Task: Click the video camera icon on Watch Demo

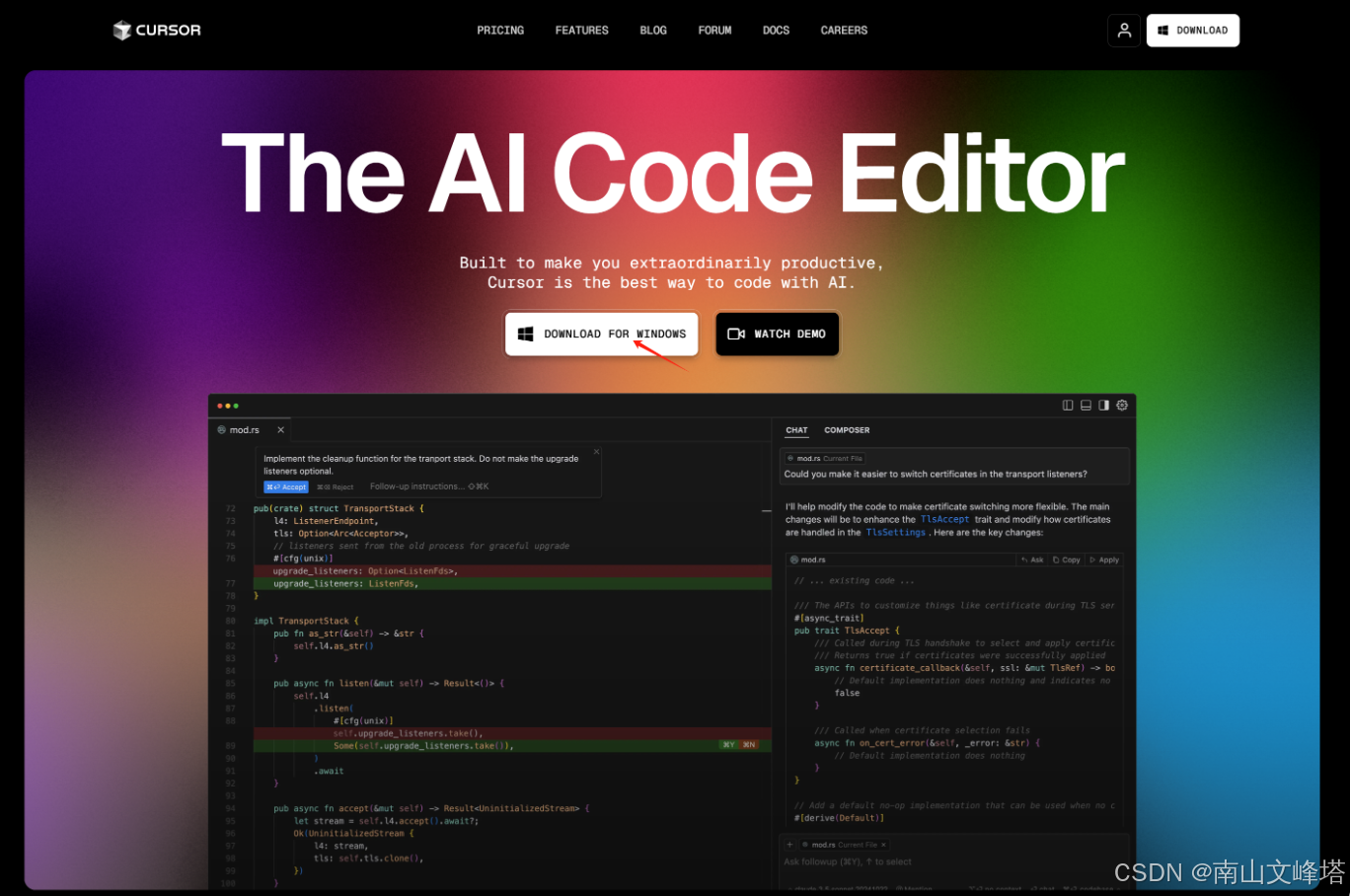Action: [x=736, y=334]
